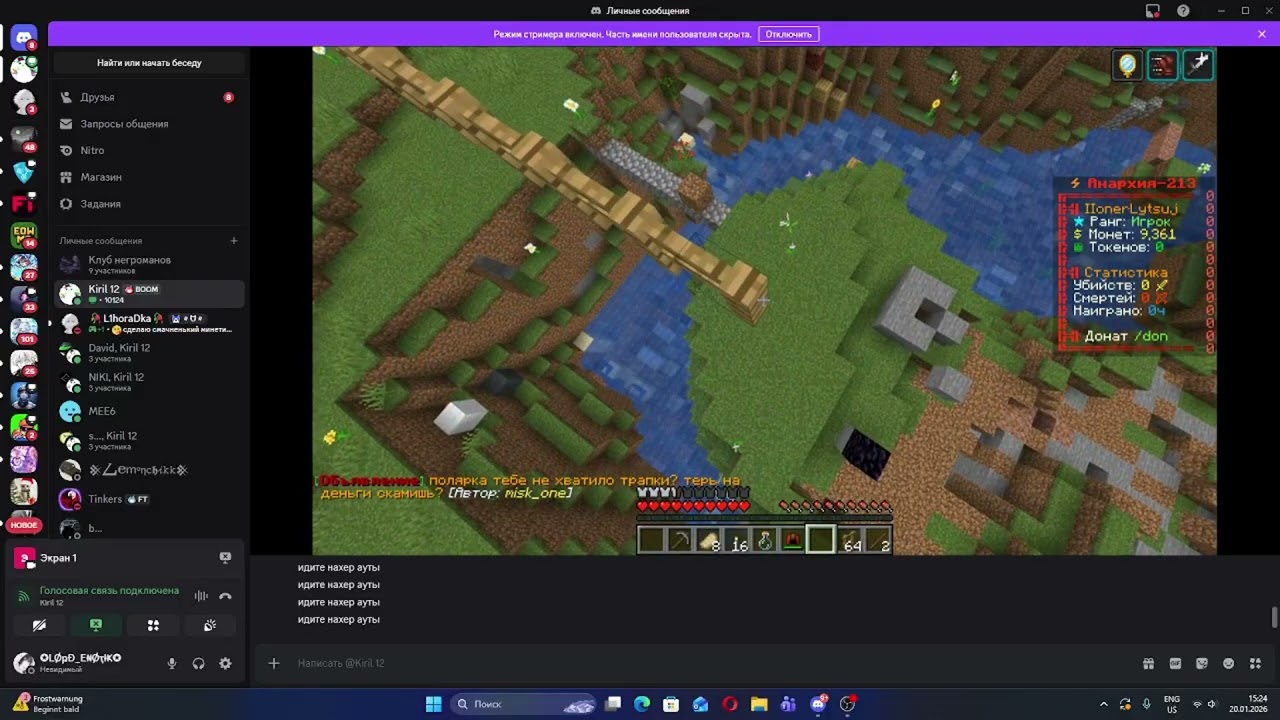Open activities launcher in voice panel
The image size is (1280, 720).
coord(153,625)
